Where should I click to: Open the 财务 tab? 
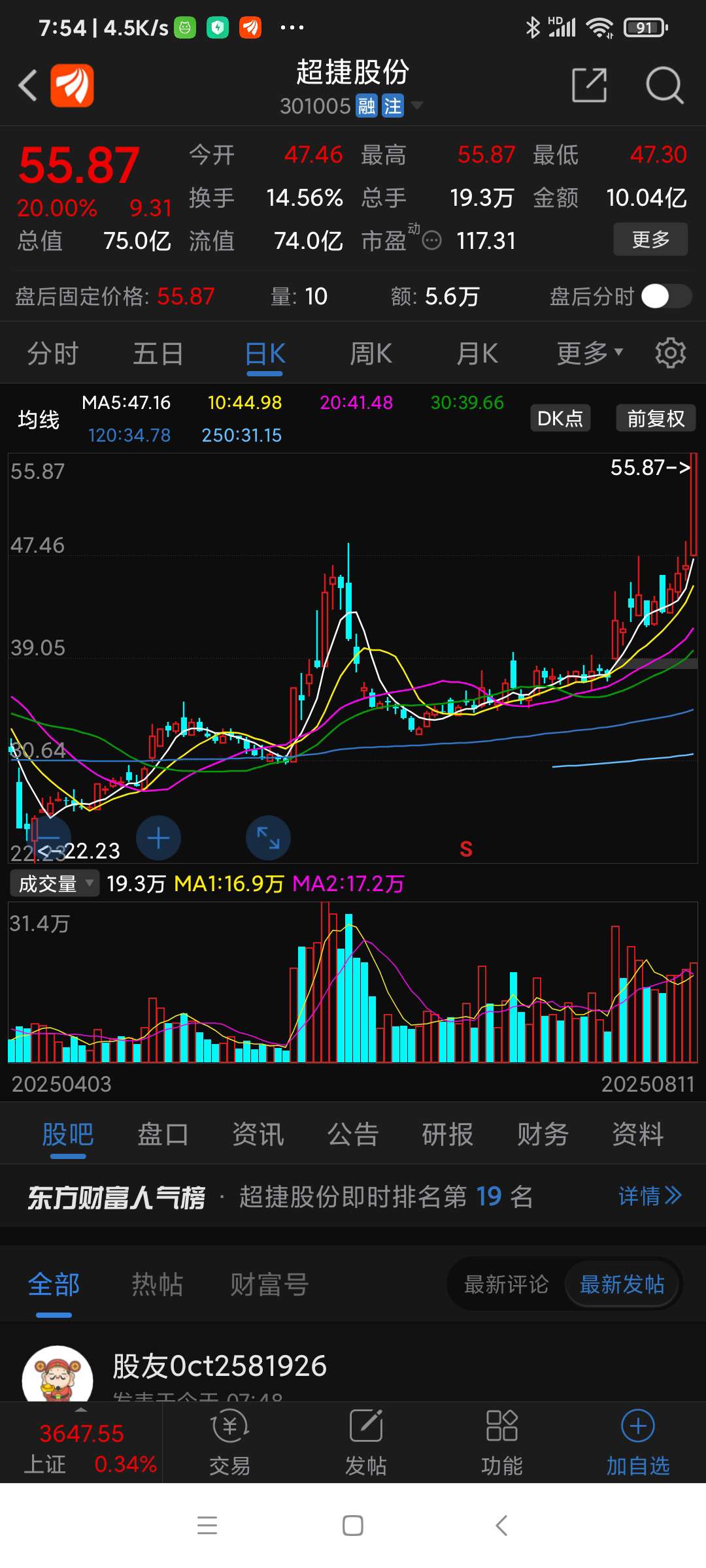pos(543,1134)
